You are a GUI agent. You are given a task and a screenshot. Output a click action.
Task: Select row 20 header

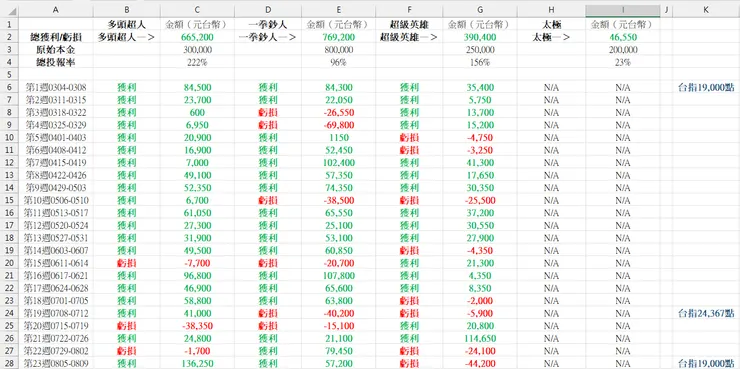[9, 263]
